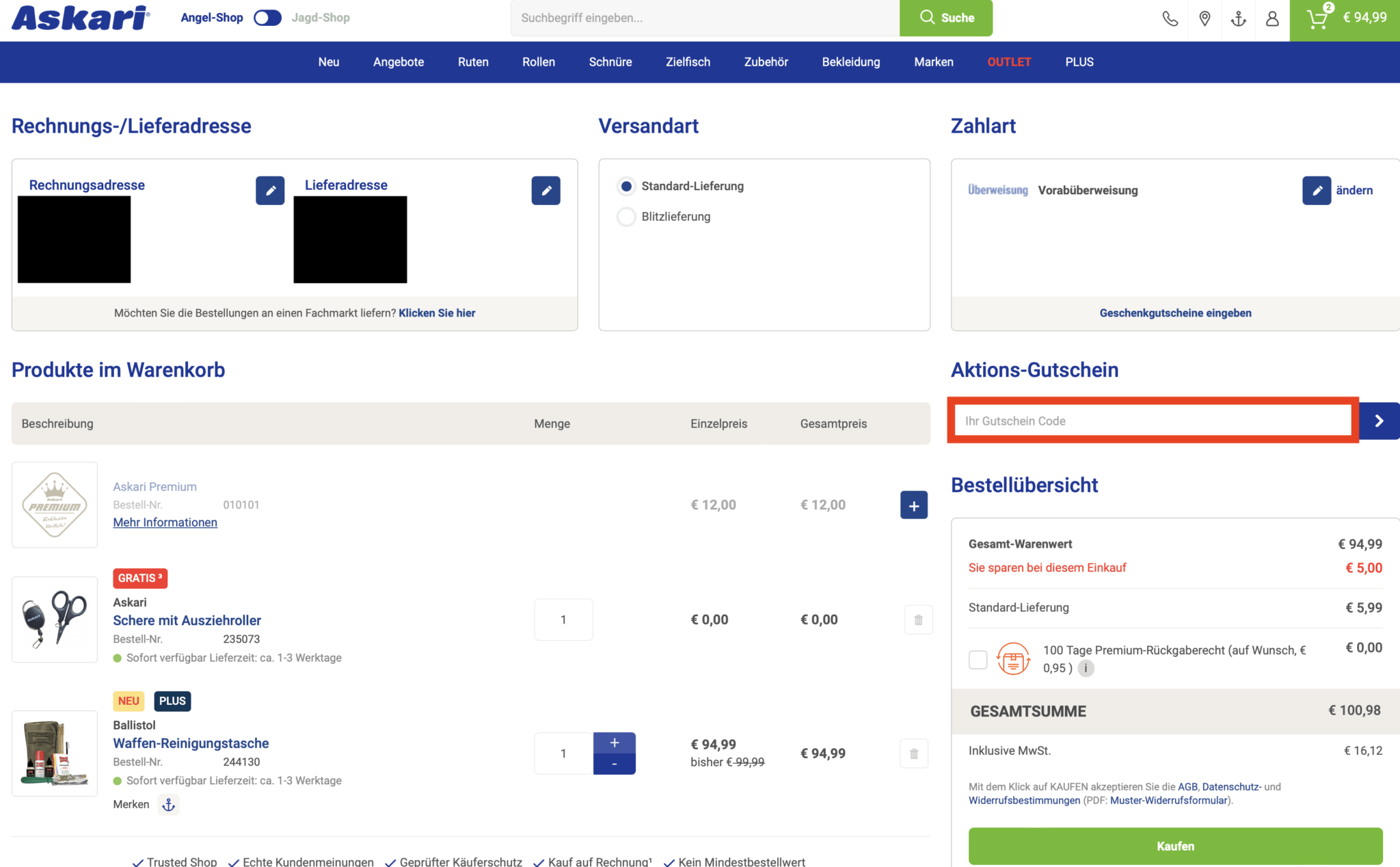Remove Schere mit Ausziehroller via trash icon
The width and height of the screenshot is (1400, 867).
coord(918,619)
